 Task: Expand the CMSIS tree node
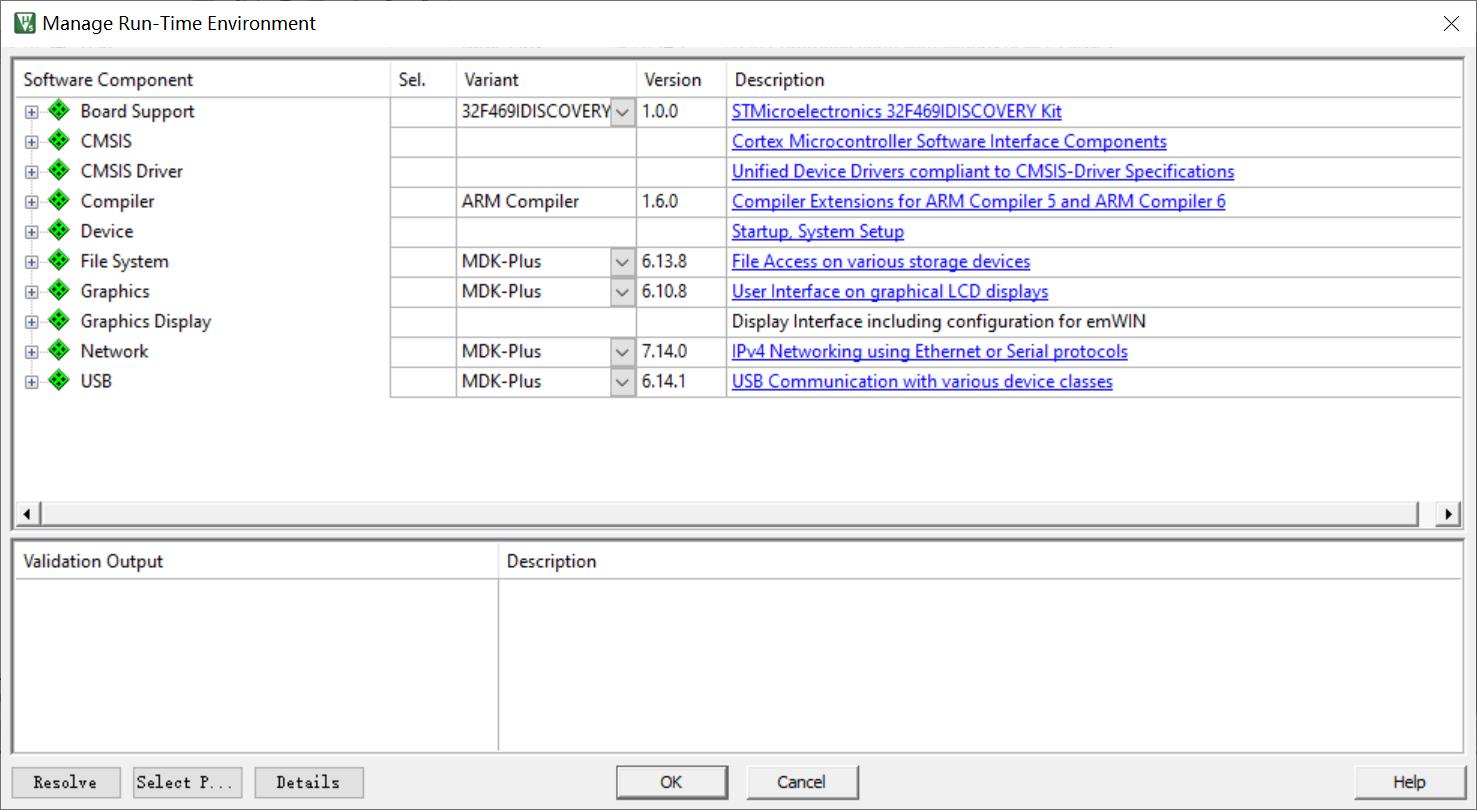[32, 142]
